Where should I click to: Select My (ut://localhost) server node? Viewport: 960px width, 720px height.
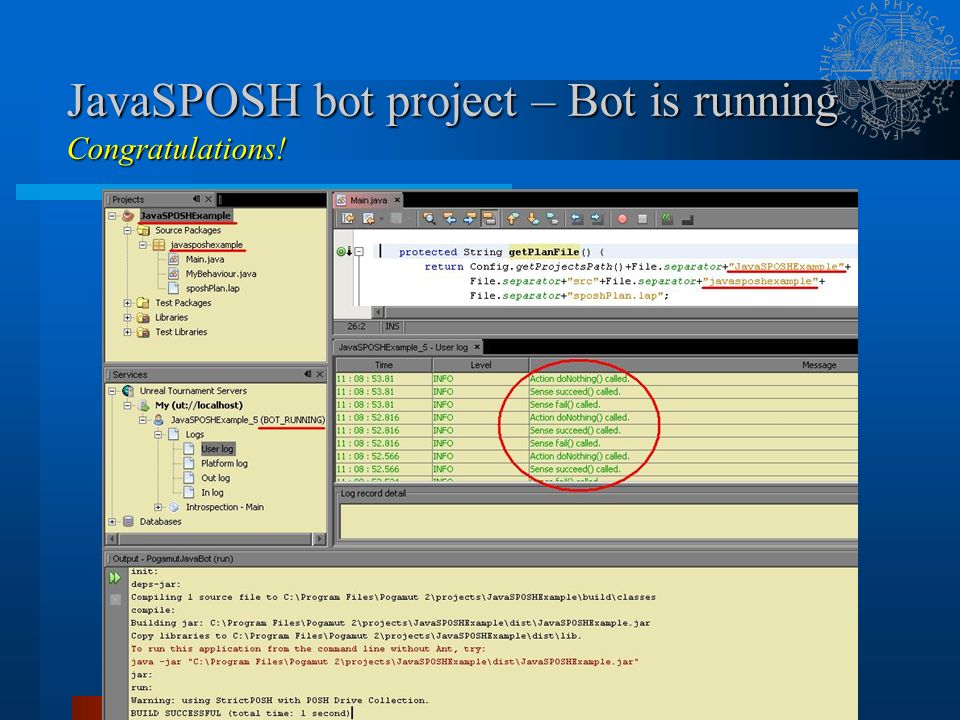coord(199,405)
